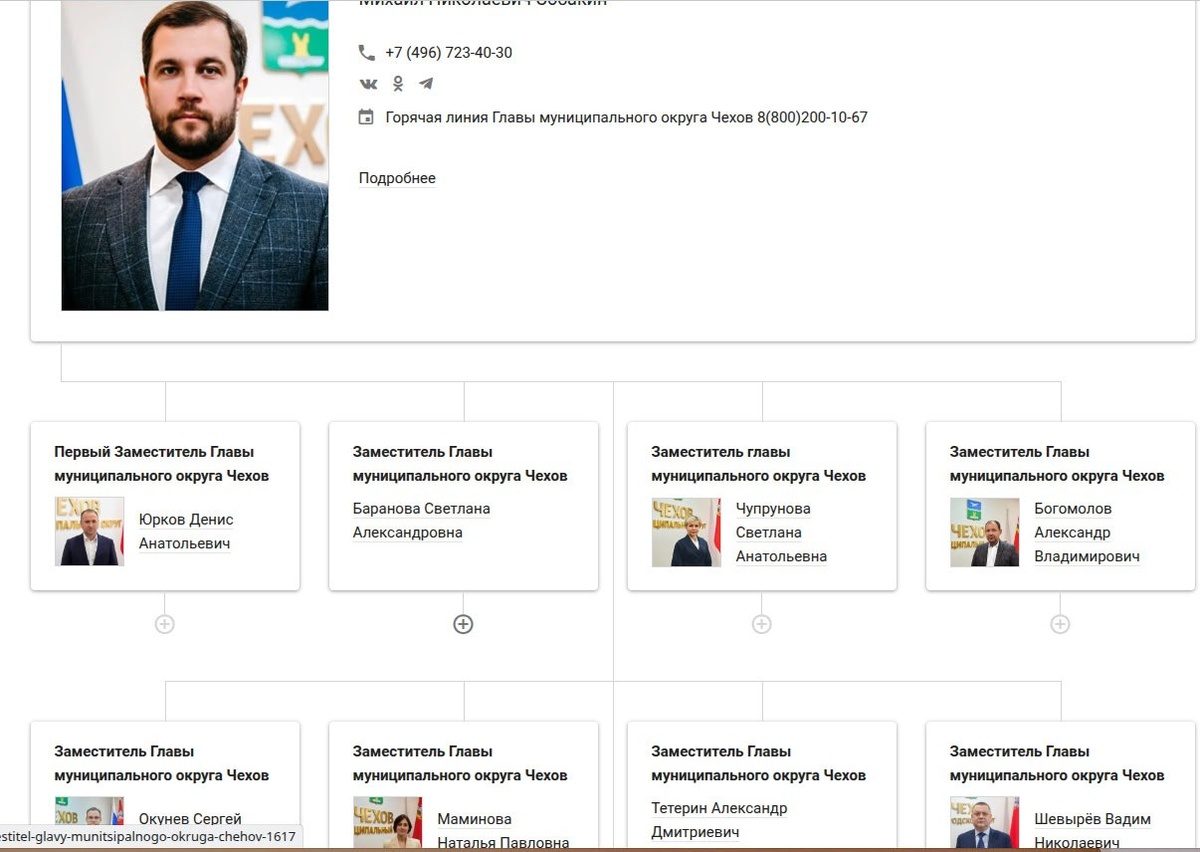Open the Odnoklassniki social icon

pyautogui.click(x=398, y=84)
